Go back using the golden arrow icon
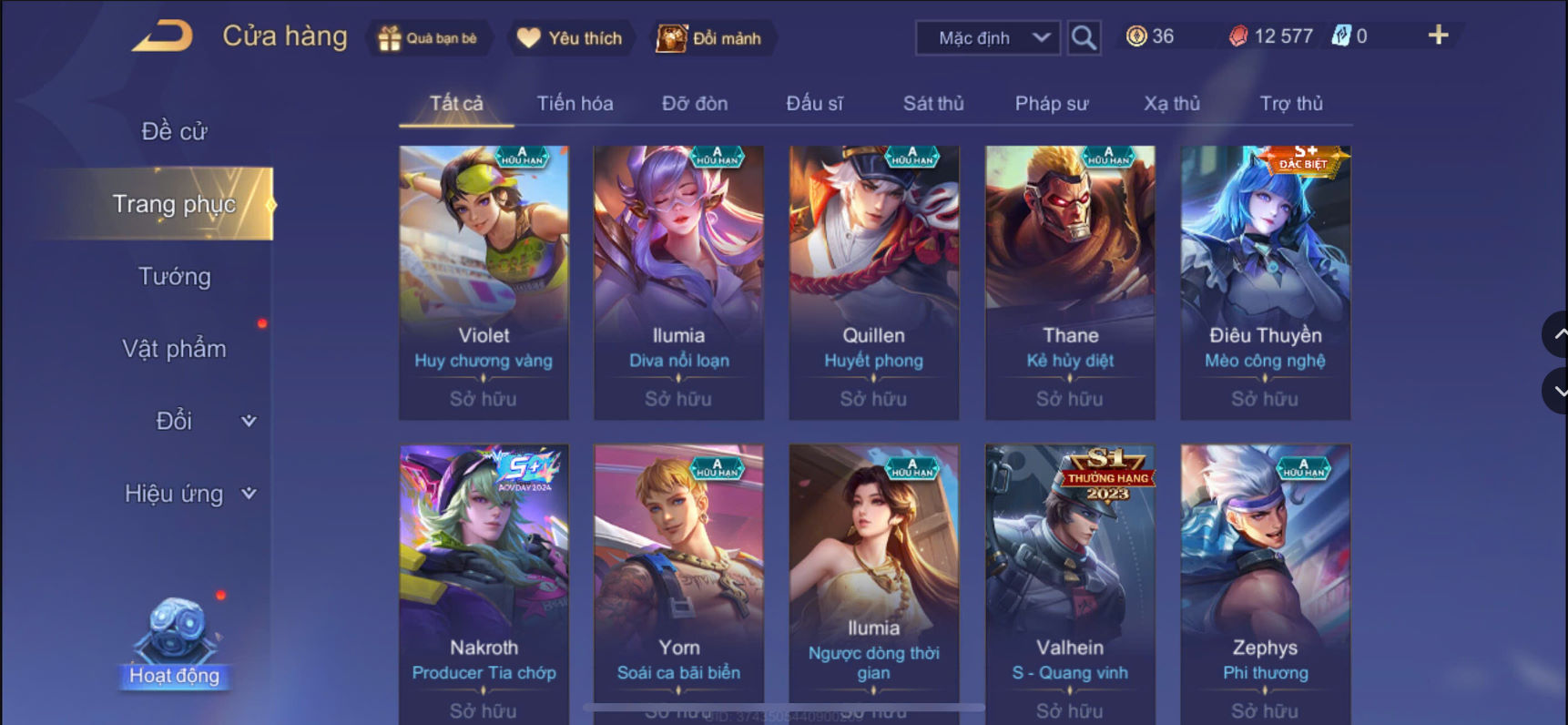This screenshot has height=725, width=1568. tap(163, 36)
